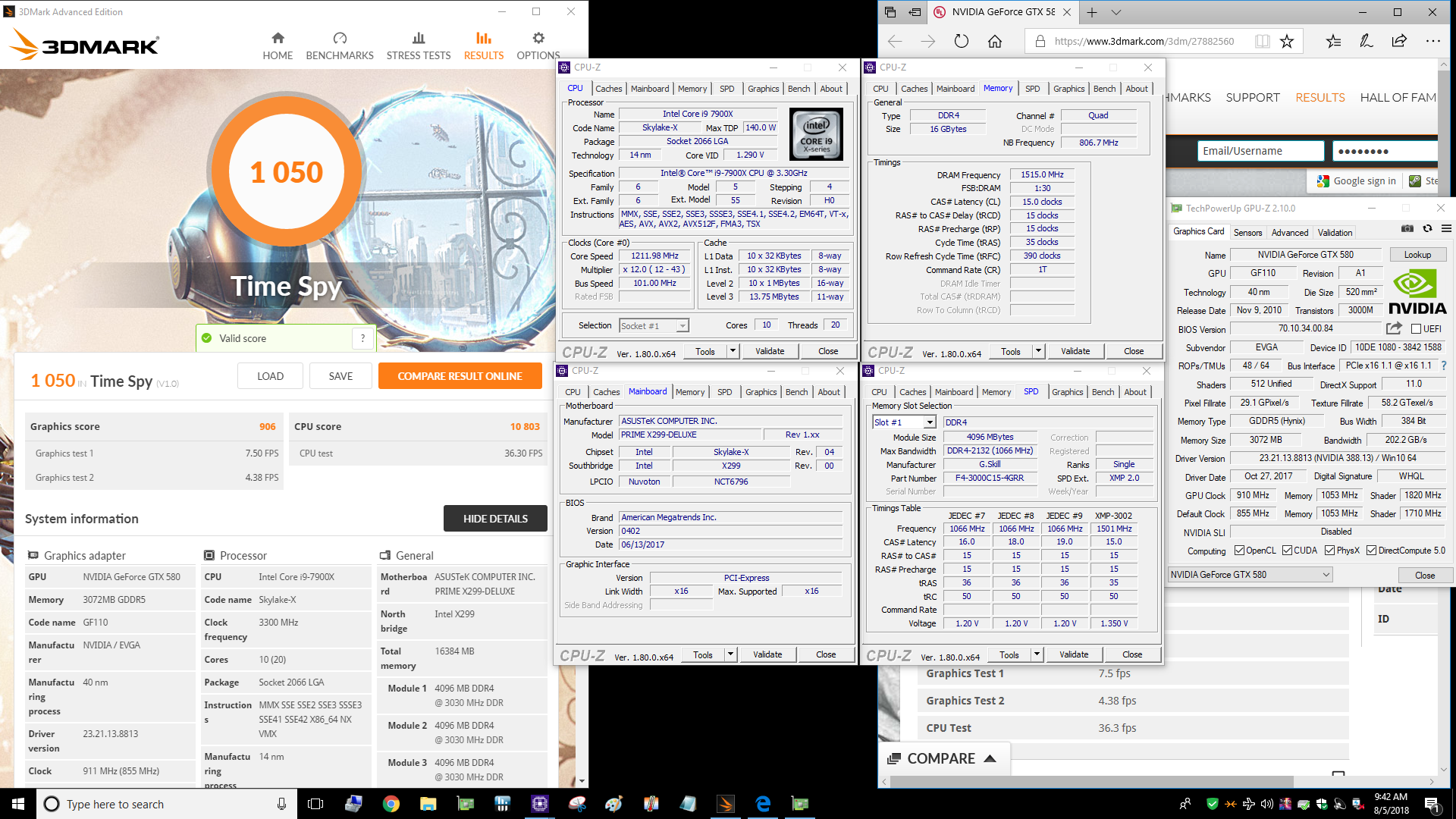
Task: Launch Chrome from taskbar
Action: point(391,804)
